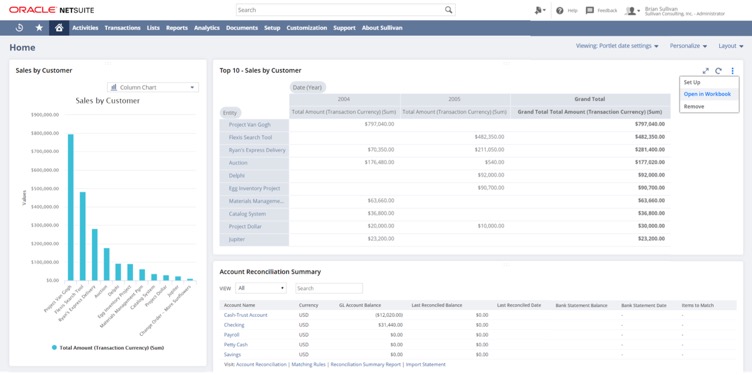Click the Catalog System row header

(254, 214)
